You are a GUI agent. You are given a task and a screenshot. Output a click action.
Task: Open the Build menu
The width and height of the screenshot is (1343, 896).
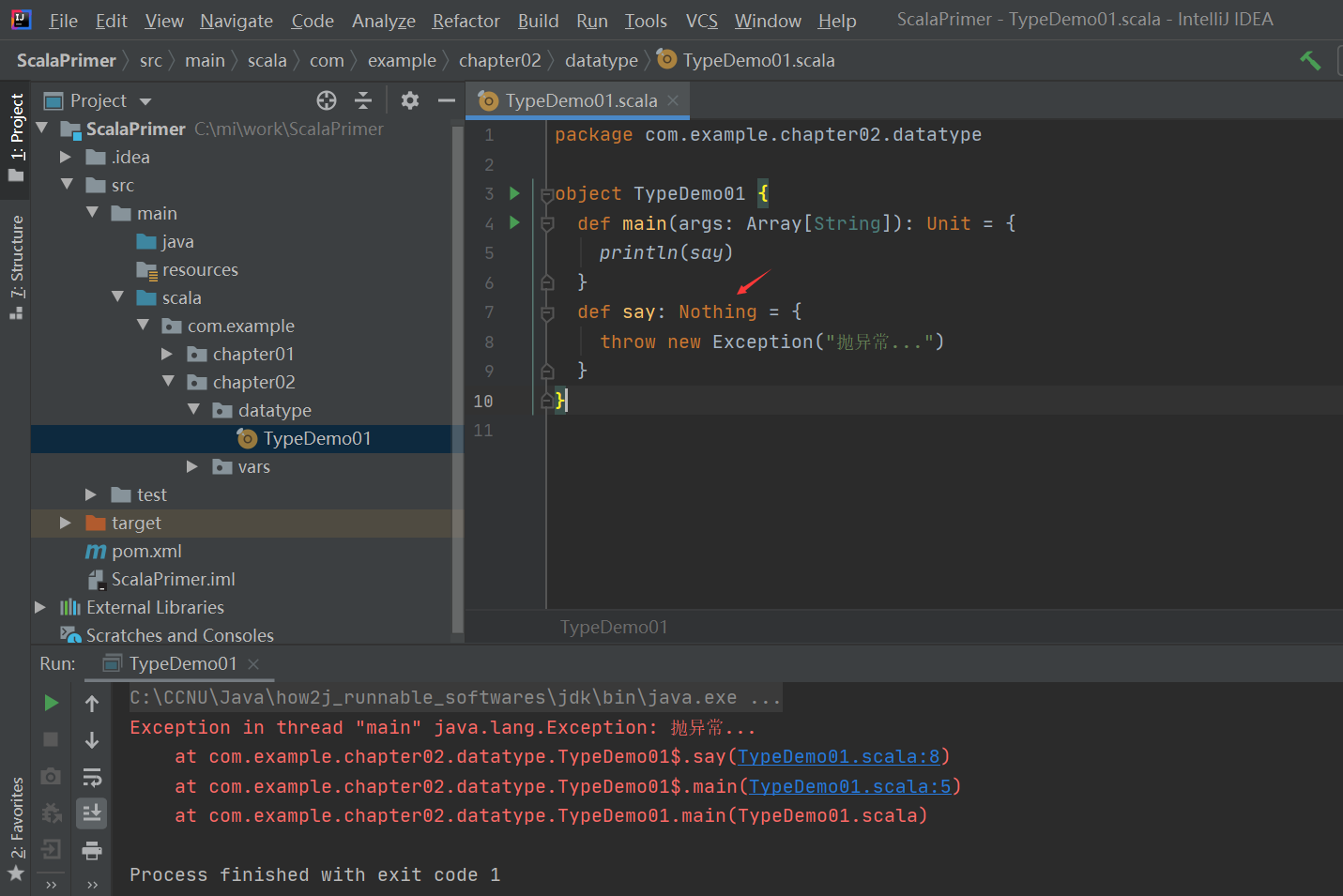point(538,21)
